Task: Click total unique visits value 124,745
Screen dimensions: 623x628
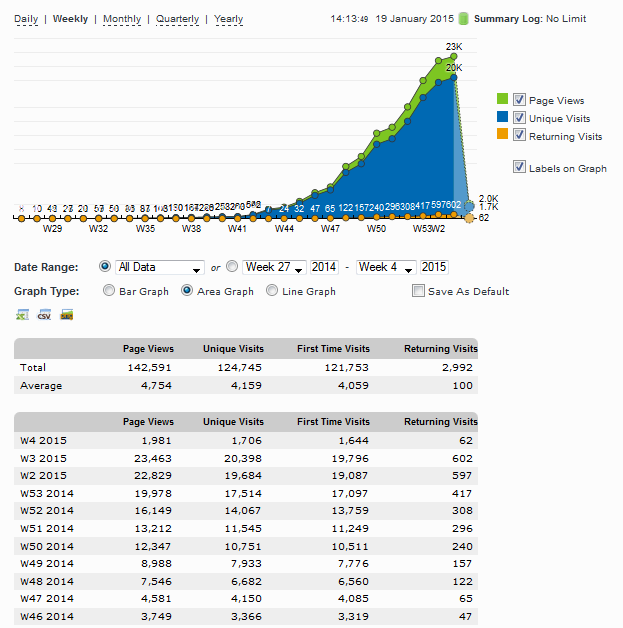Action: pos(239,368)
